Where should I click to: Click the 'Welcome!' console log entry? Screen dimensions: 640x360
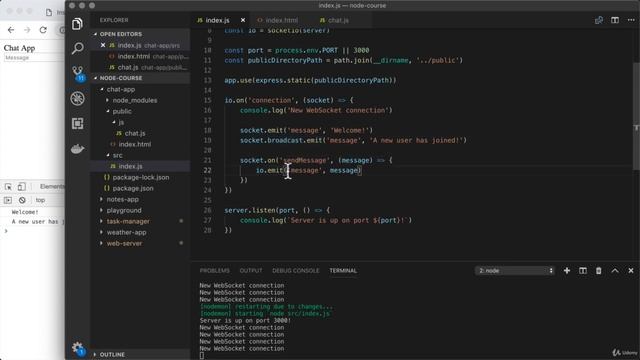coord(25,212)
